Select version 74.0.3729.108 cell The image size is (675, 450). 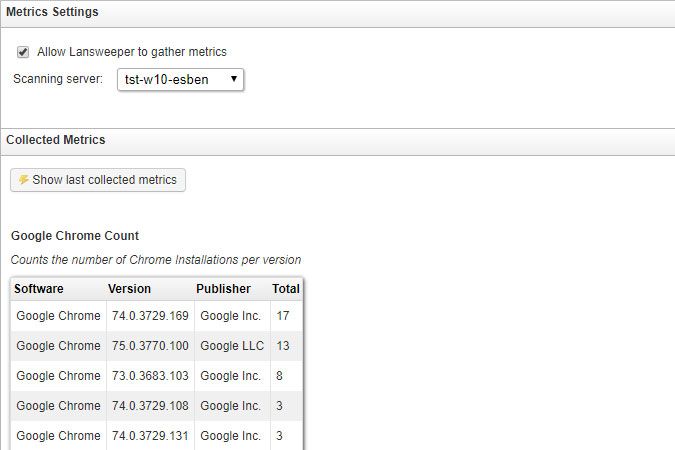149,406
